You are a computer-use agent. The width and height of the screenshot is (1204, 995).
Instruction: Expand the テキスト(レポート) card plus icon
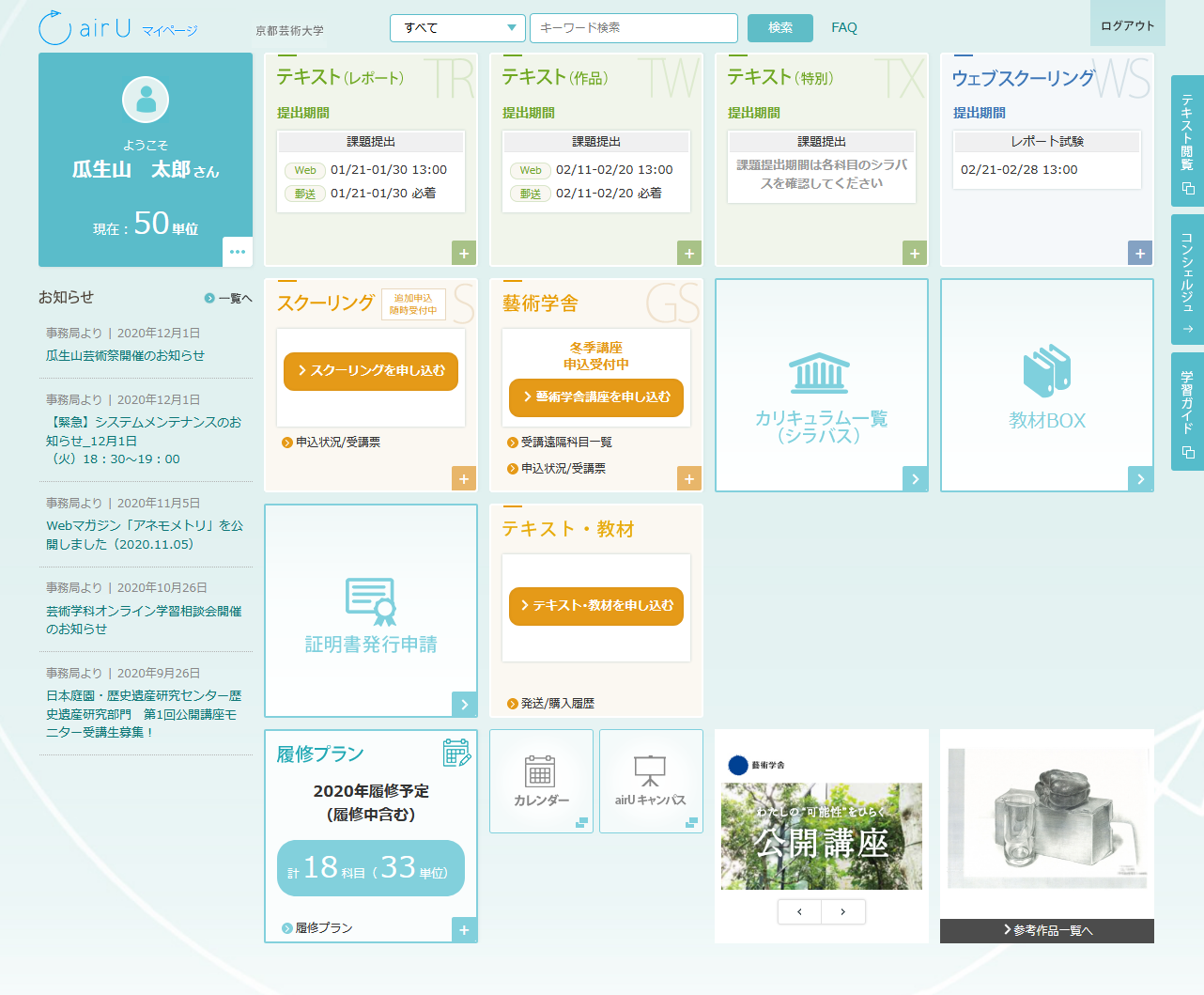(x=464, y=254)
